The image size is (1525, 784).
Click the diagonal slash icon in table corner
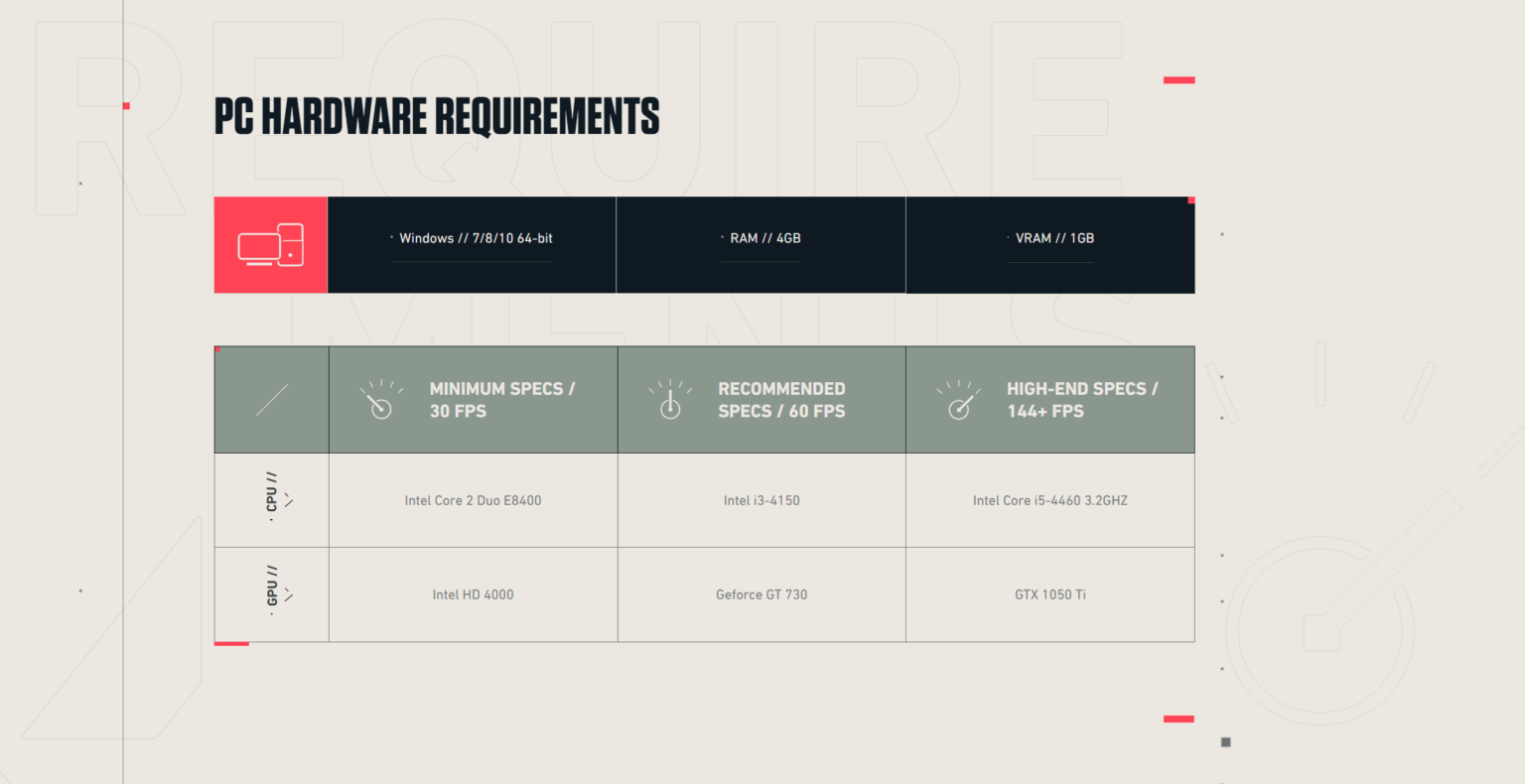click(271, 400)
